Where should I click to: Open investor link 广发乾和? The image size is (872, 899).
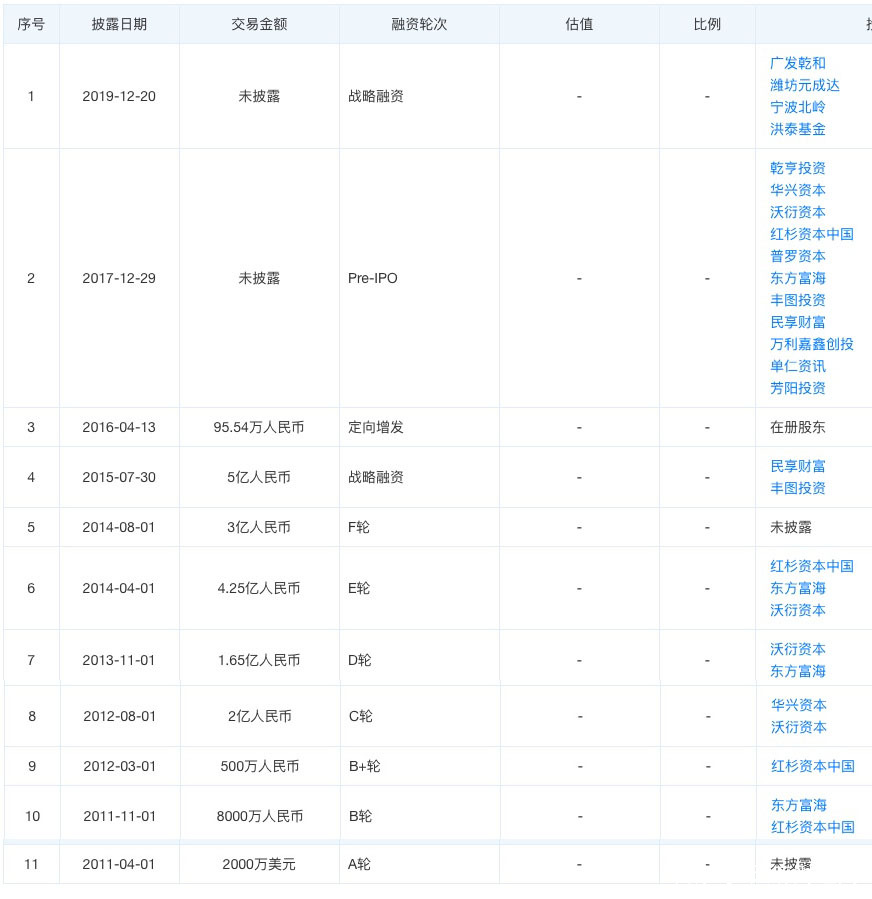pos(797,63)
